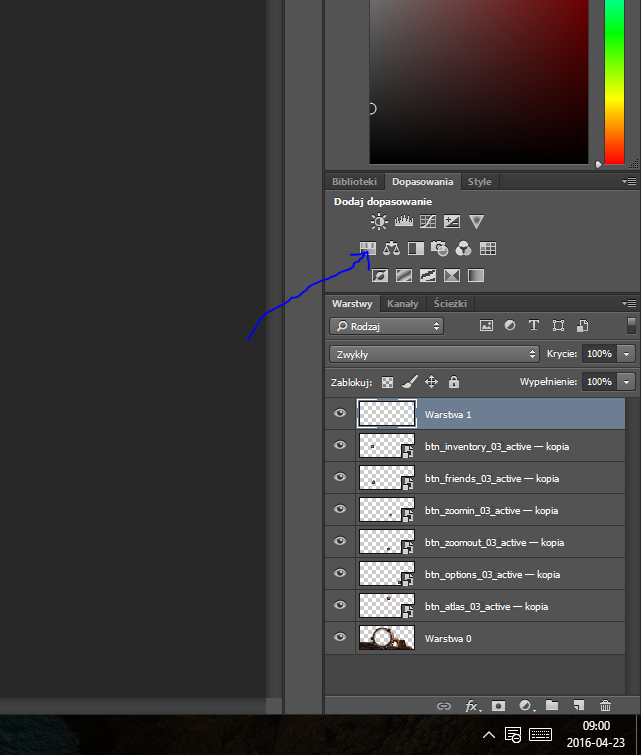Open the Zwykły blend mode dropdown
Screen dimensions: 641x755
pos(434,354)
